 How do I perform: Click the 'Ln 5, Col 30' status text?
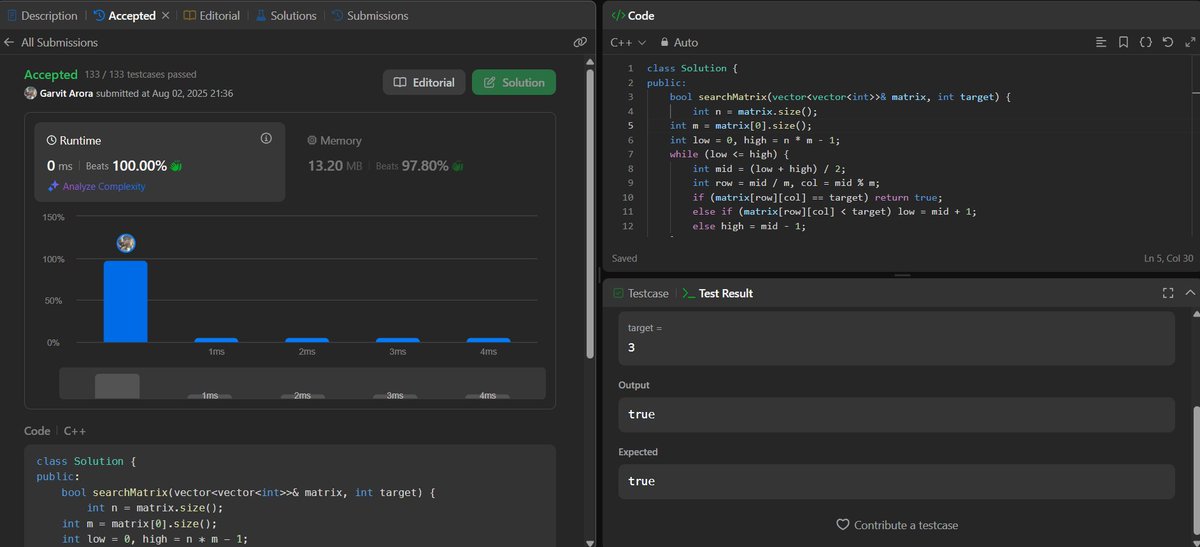tap(1167, 259)
